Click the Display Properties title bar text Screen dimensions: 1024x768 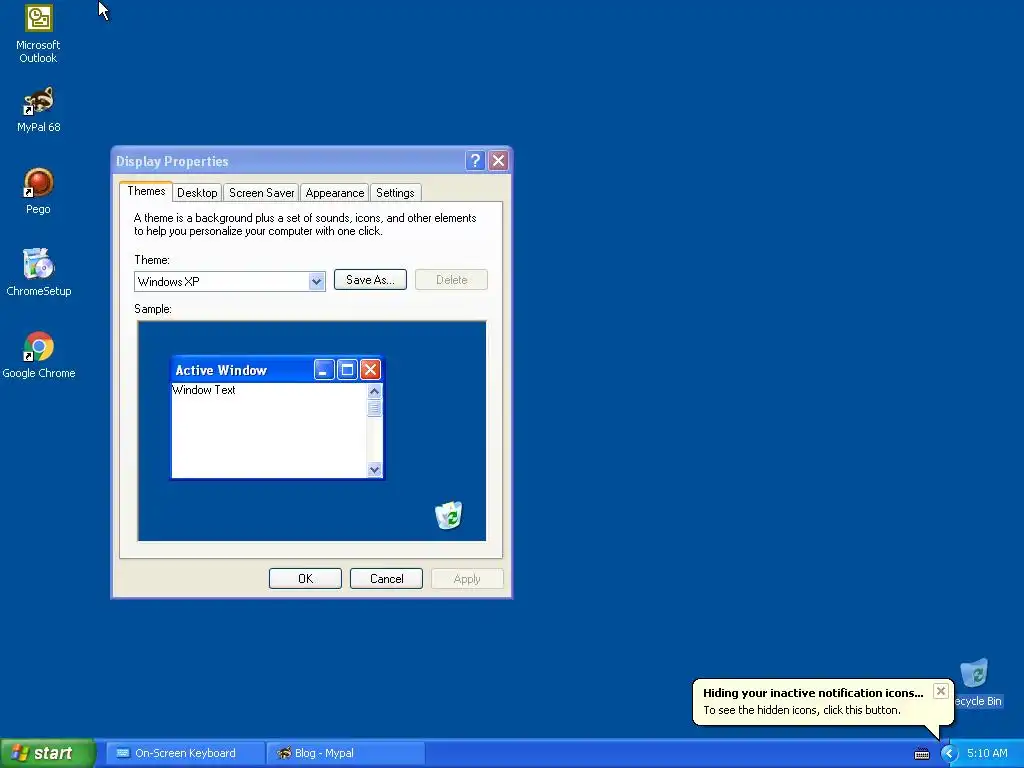pos(172,161)
